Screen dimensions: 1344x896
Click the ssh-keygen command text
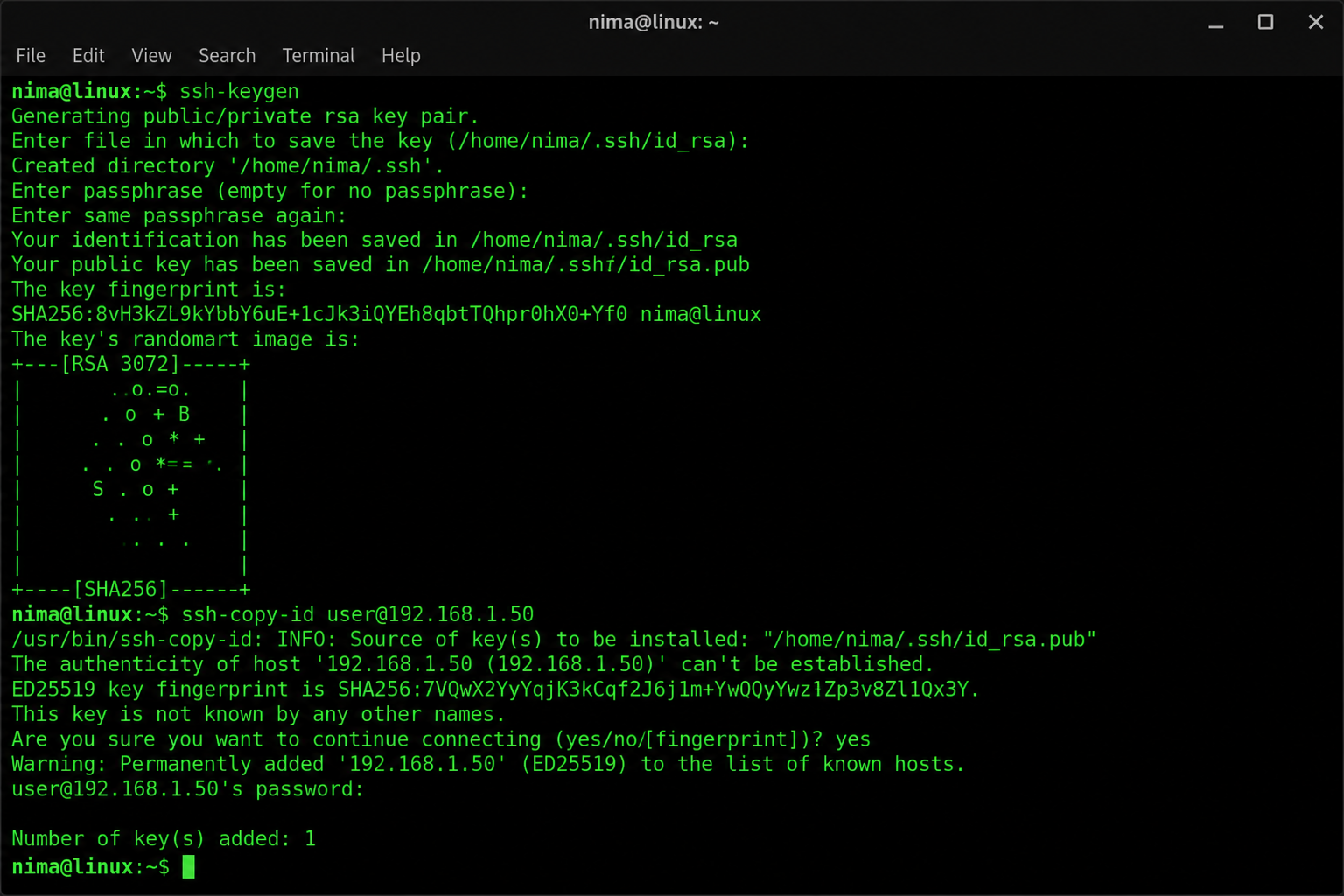coord(239,92)
